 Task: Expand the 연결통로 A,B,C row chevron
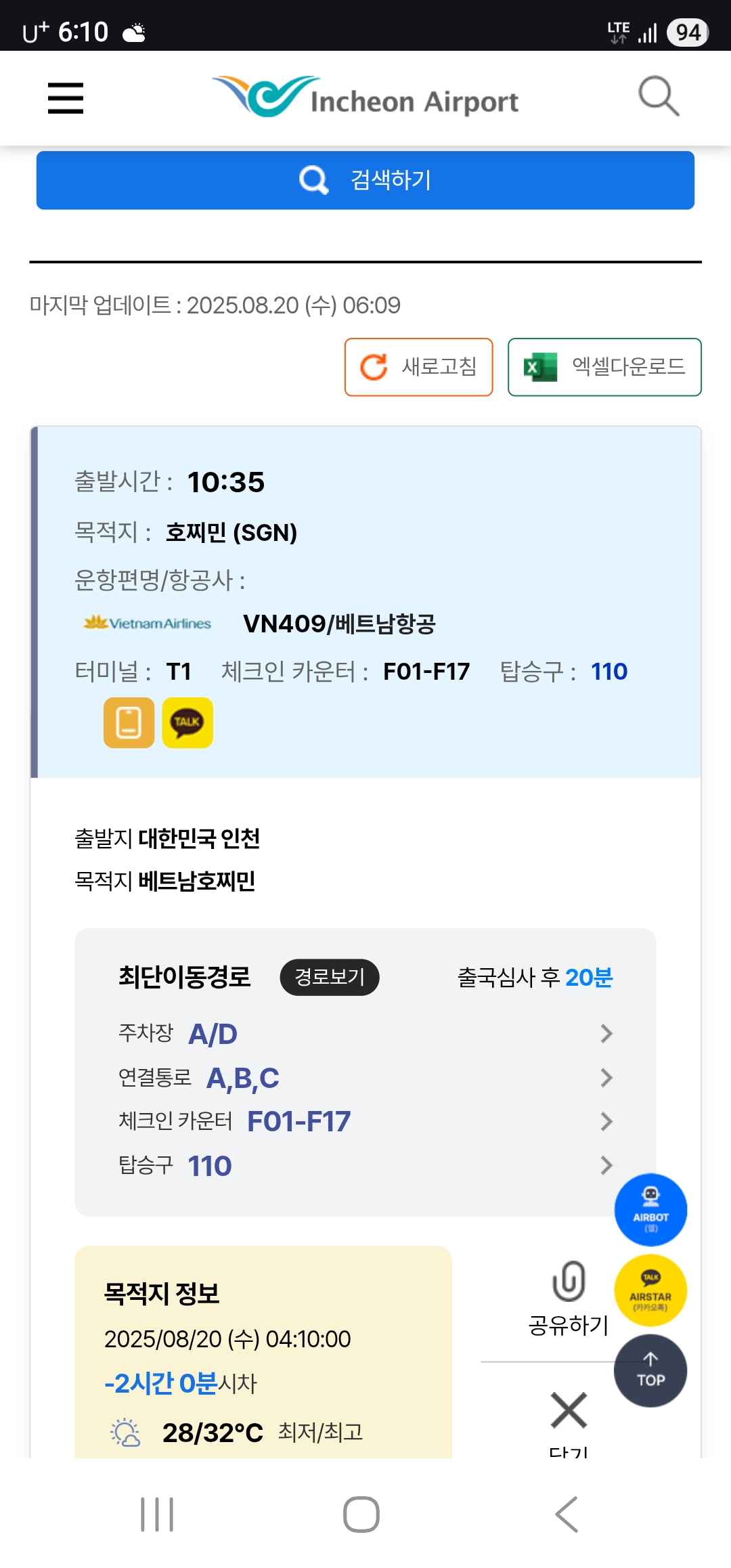pyautogui.click(x=606, y=1078)
